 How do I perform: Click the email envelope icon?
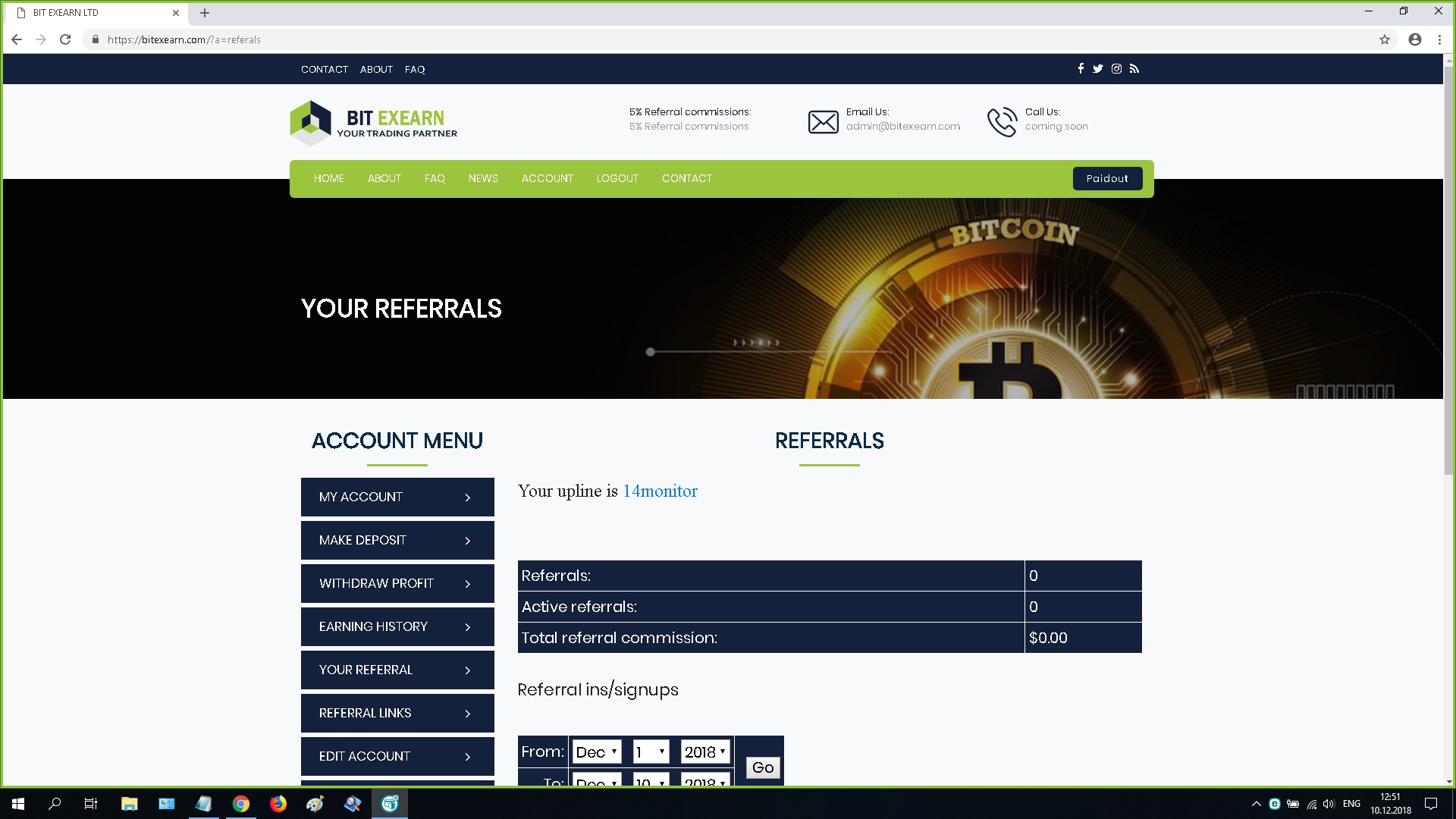tap(823, 121)
